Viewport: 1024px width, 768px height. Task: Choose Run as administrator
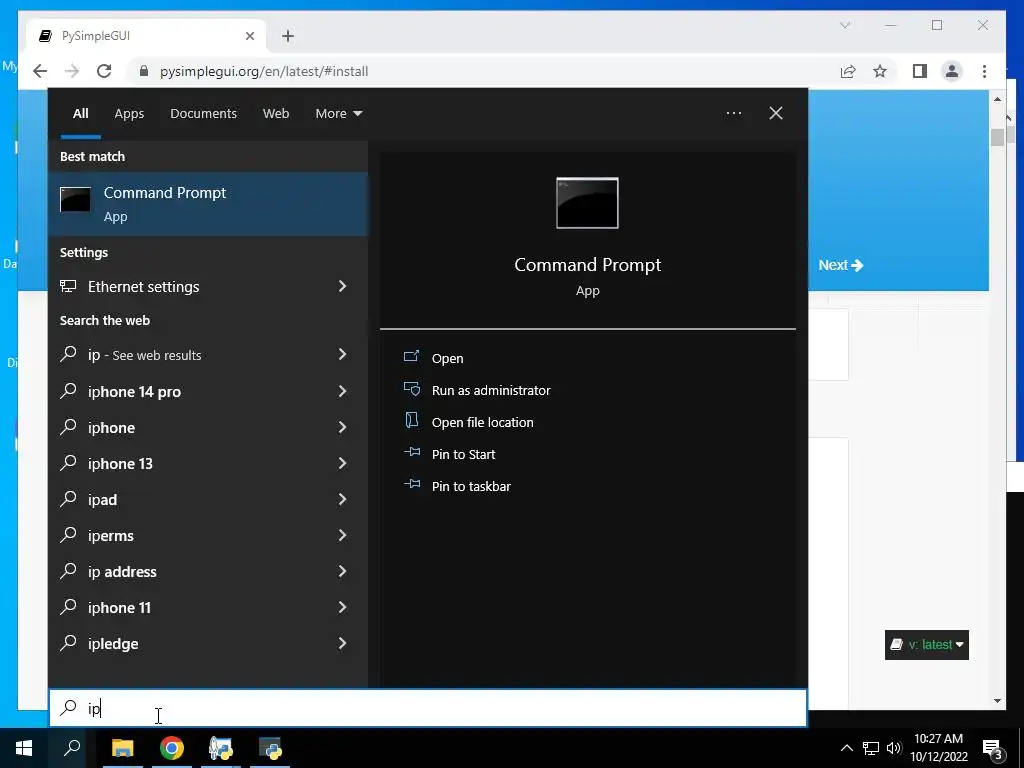click(x=491, y=391)
